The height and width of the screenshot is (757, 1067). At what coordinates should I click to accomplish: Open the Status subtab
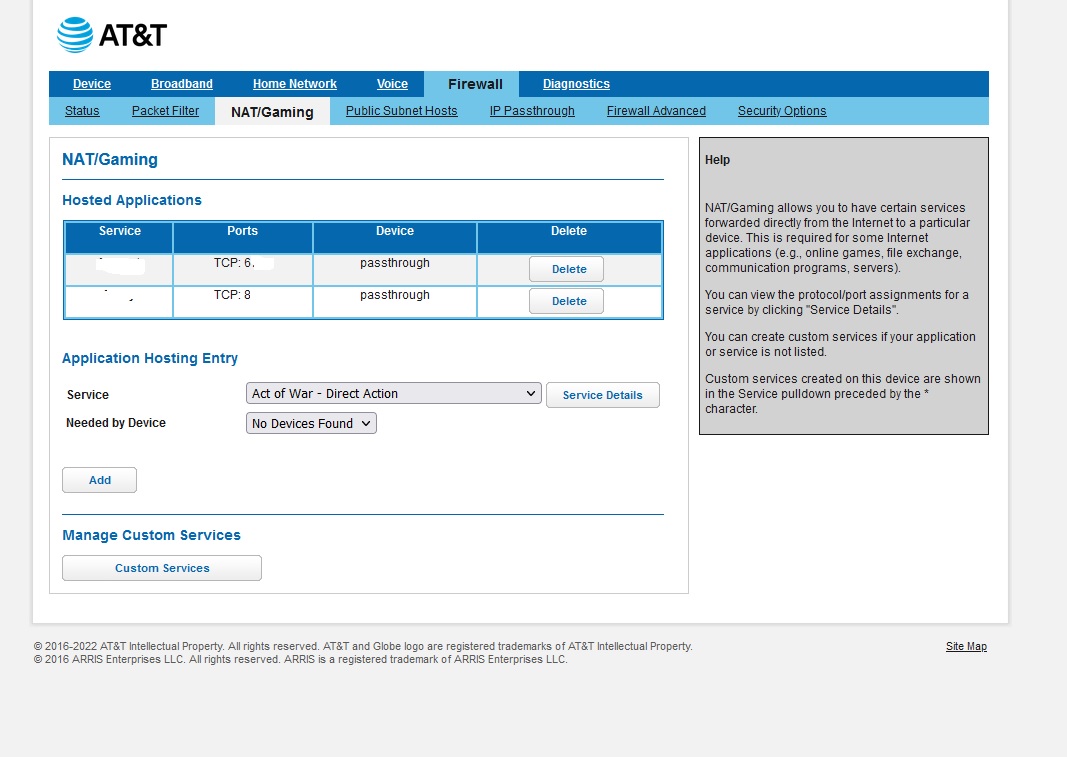(81, 111)
